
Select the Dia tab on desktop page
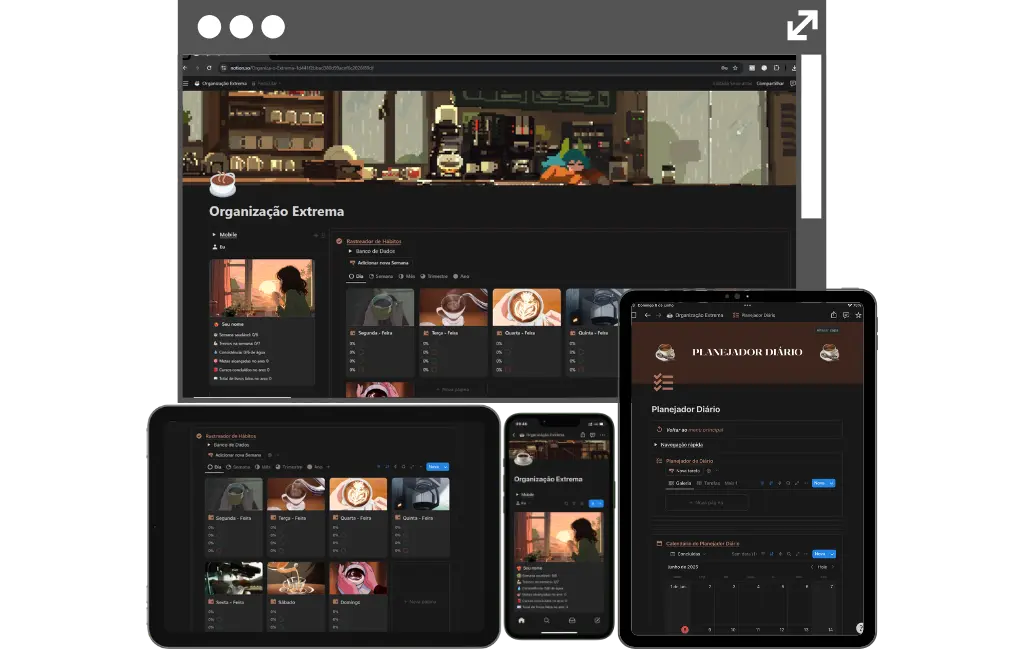coord(356,276)
